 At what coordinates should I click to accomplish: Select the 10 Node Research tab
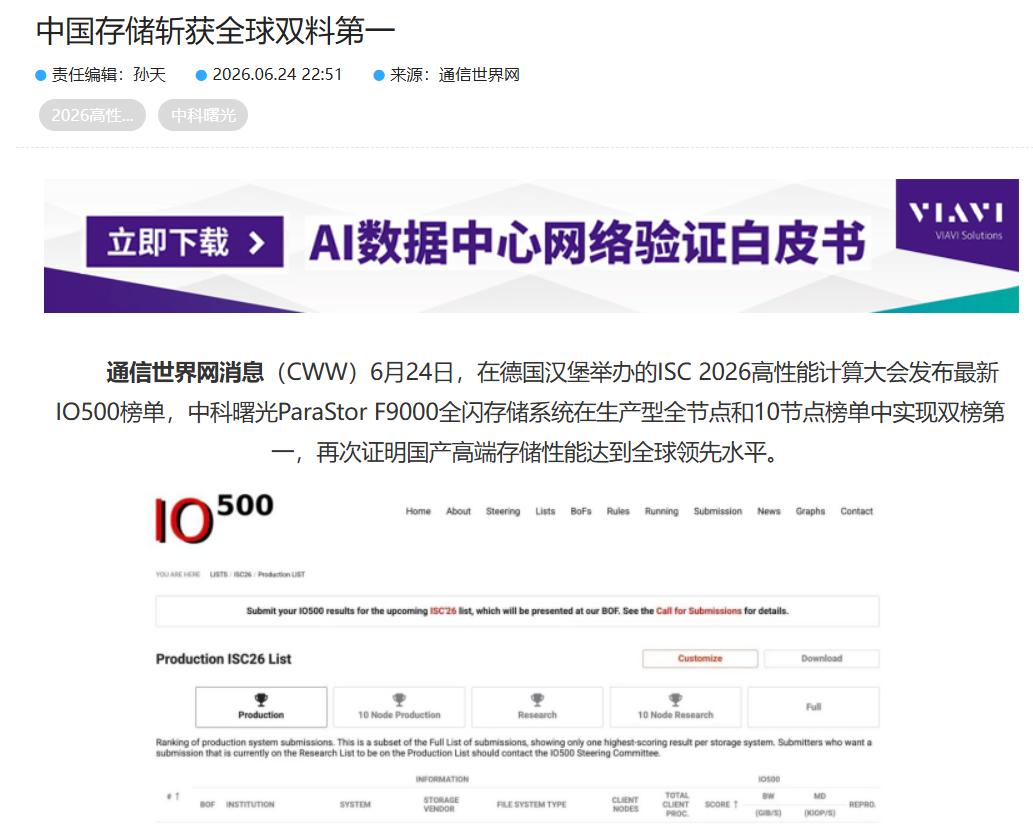[675, 706]
